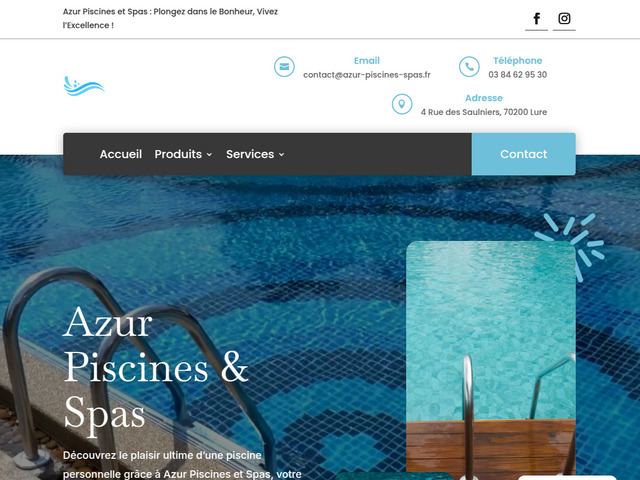Screen dimensions: 640x480
Task: Open the Facebook social icon
Action: click(536, 19)
